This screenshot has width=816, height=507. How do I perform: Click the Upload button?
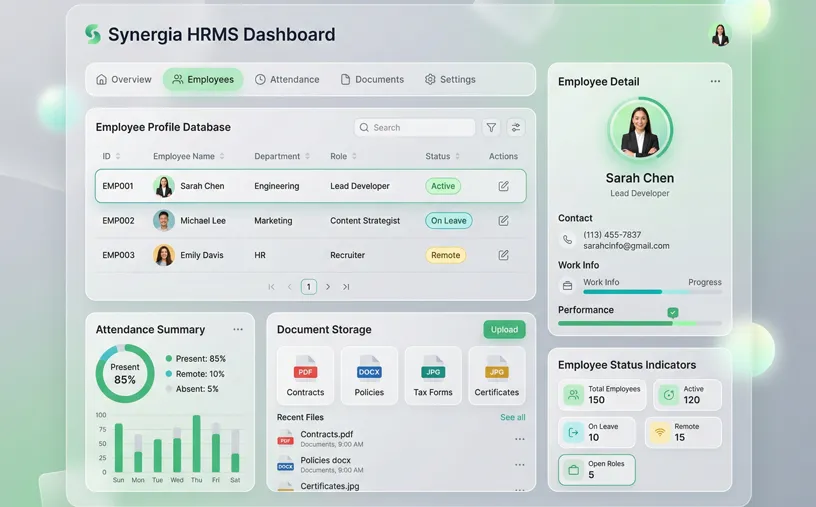pyautogui.click(x=504, y=329)
